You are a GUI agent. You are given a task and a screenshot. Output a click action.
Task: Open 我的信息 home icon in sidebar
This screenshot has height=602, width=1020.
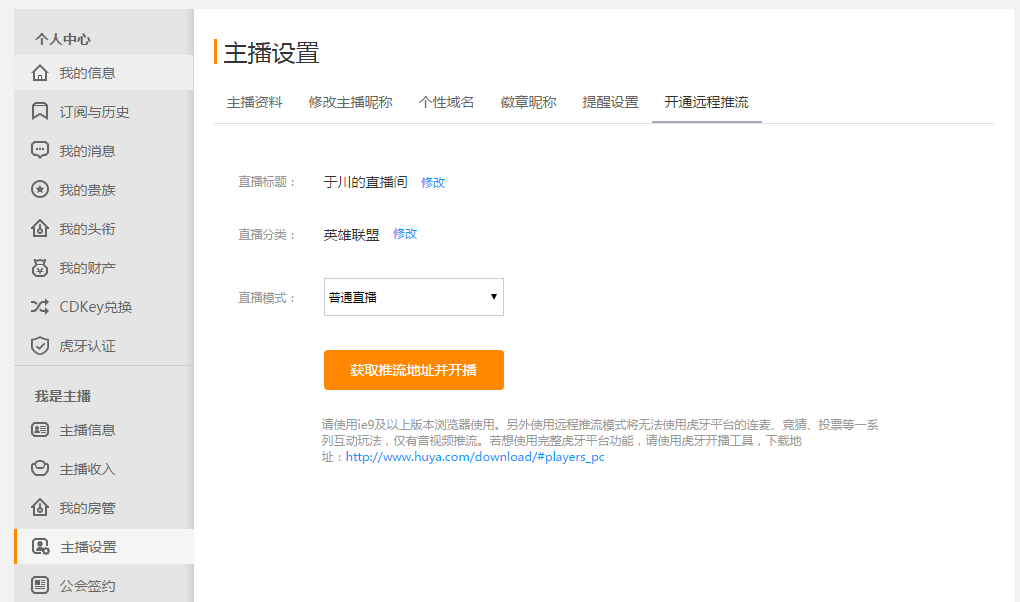pyautogui.click(x=40, y=73)
